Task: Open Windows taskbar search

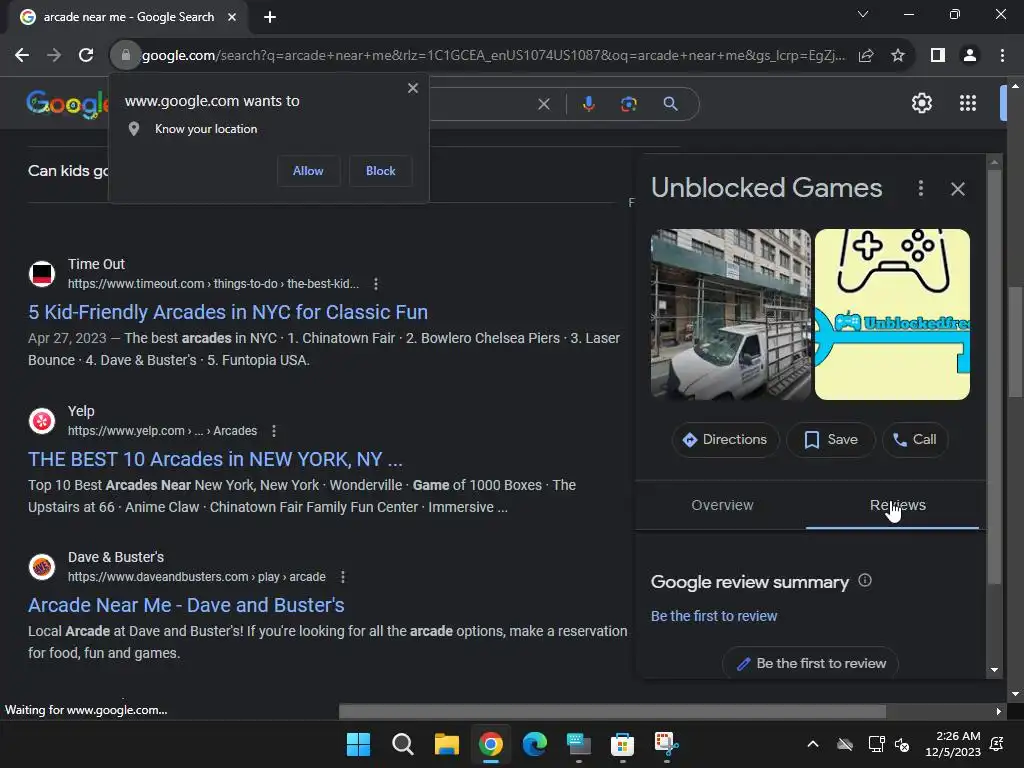Action: pyautogui.click(x=402, y=744)
